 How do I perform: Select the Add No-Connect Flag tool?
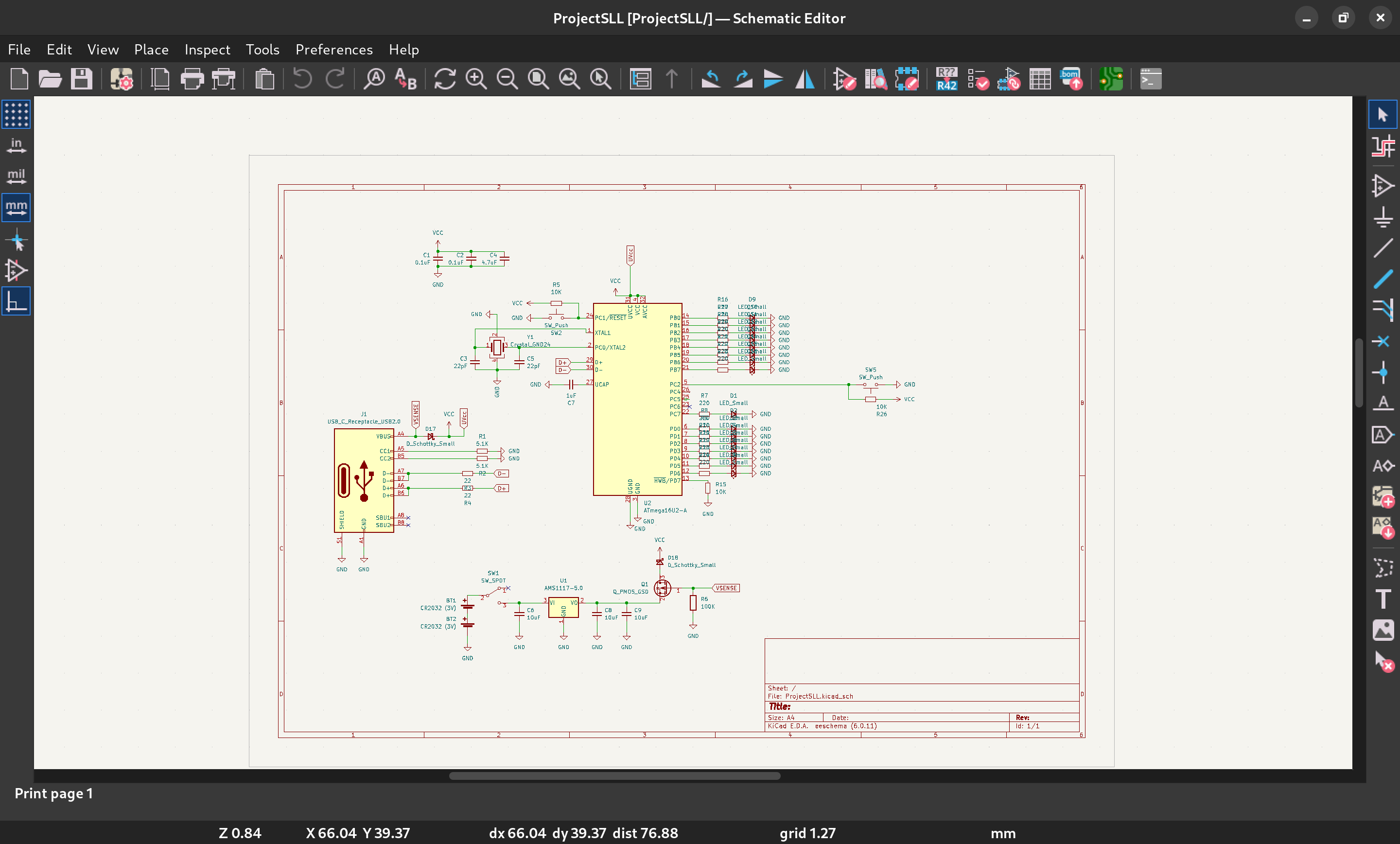coord(1382,341)
